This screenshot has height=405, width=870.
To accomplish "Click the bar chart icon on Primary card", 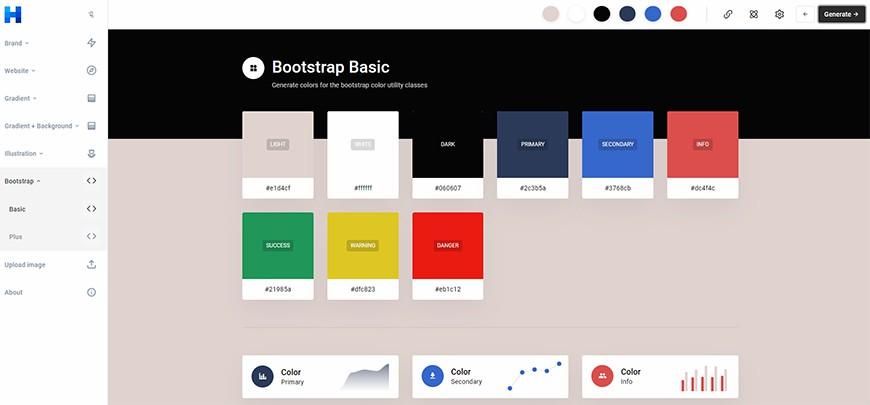I will pyautogui.click(x=262, y=376).
